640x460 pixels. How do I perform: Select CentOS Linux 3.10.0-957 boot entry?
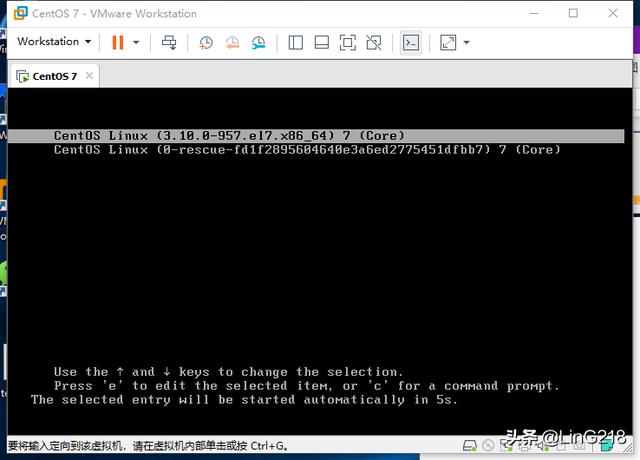316,136
